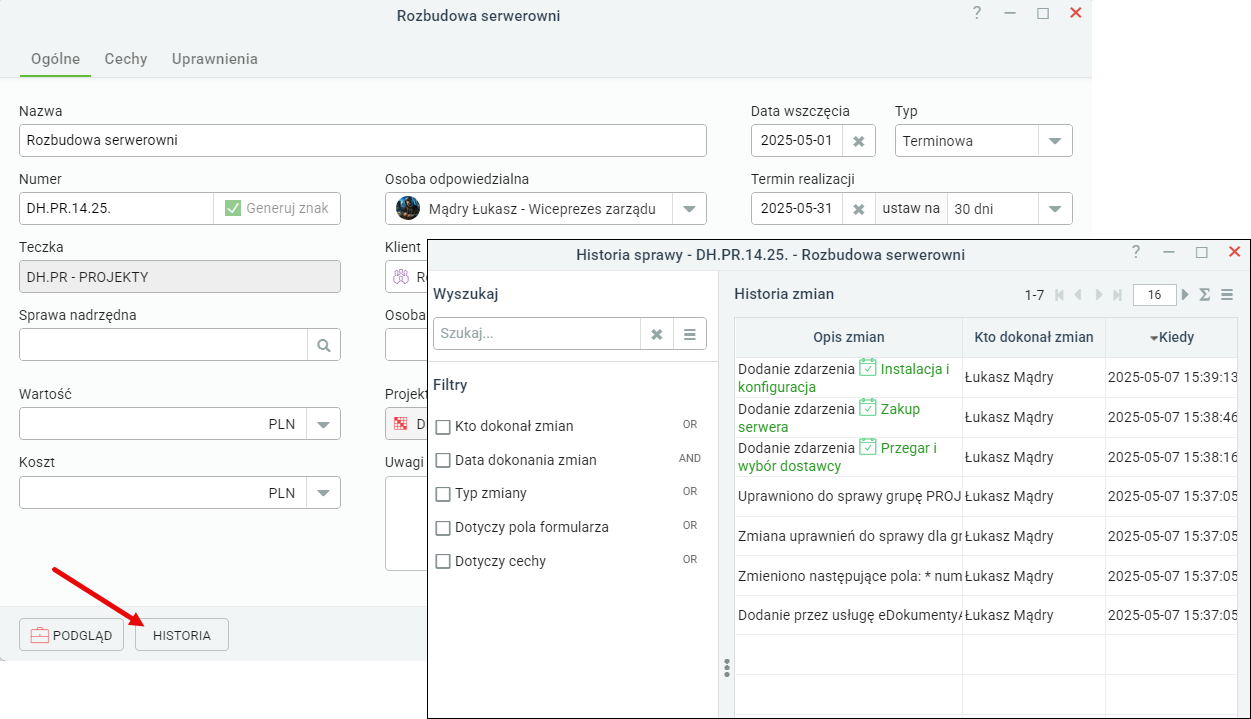Open help in Historia sprawy window
Screen dimensions: 1251x719
[x=1136, y=252]
